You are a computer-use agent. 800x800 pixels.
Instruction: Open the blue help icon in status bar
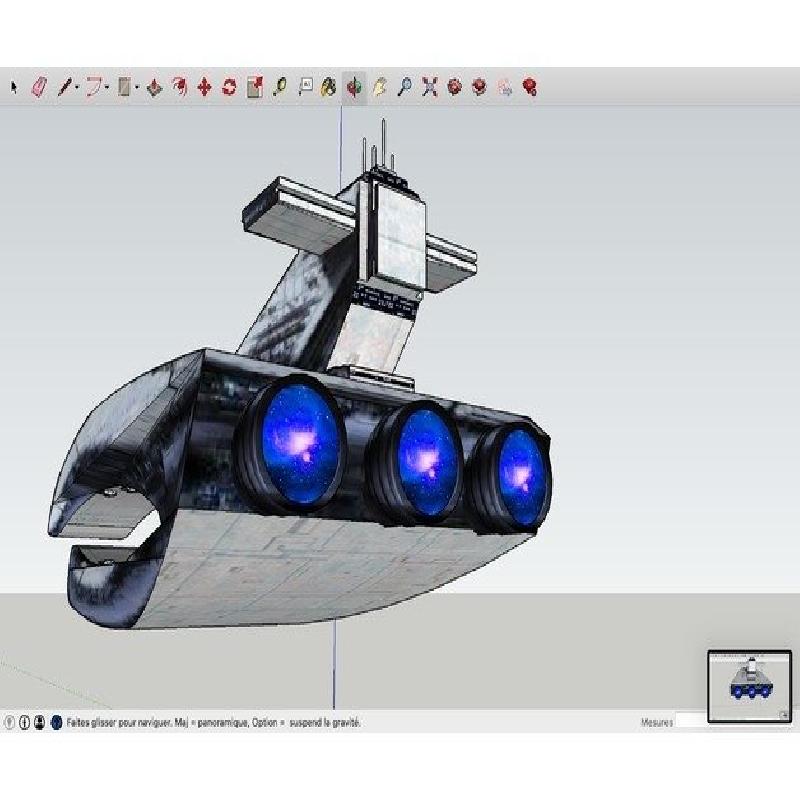(x=57, y=722)
